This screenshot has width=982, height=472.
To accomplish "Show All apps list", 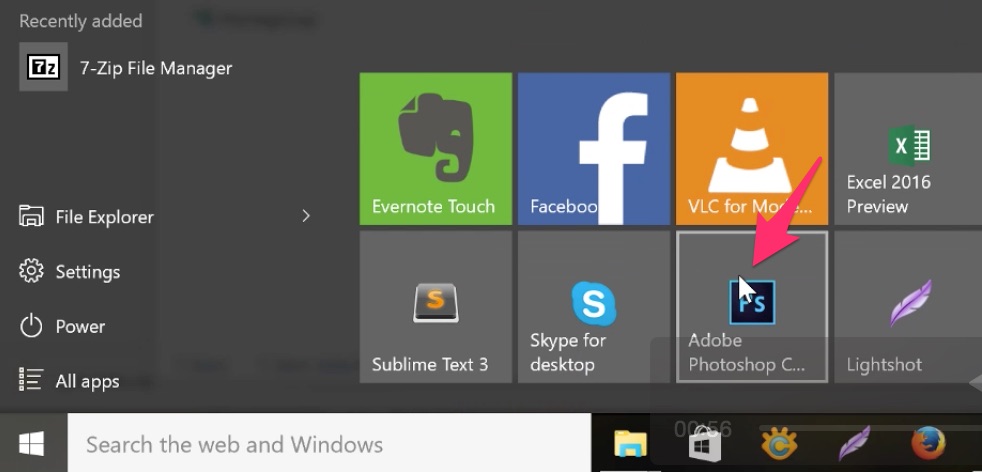I will pos(69,381).
